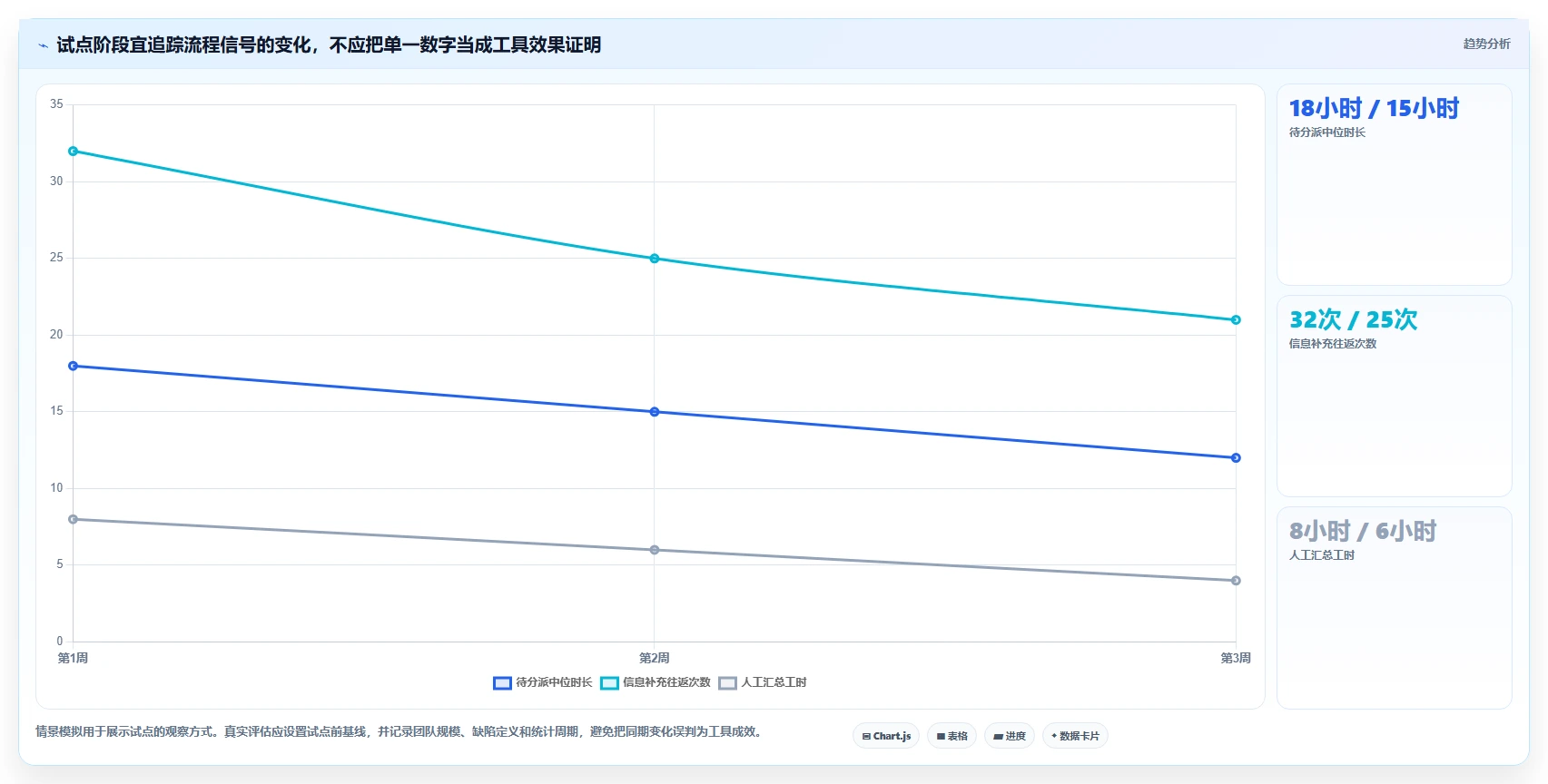Click the 18小时 / 15小时 card value
Image resolution: width=1548 pixels, height=784 pixels.
click(1374, 109)
